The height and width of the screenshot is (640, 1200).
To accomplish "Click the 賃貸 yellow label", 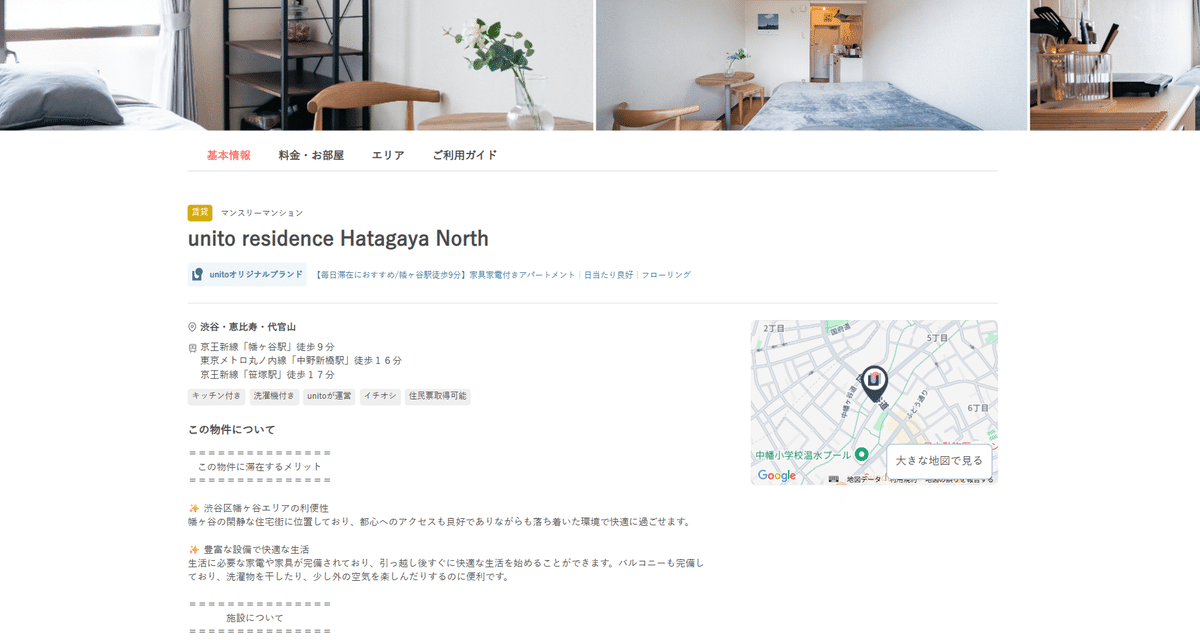I will (200, 212).
